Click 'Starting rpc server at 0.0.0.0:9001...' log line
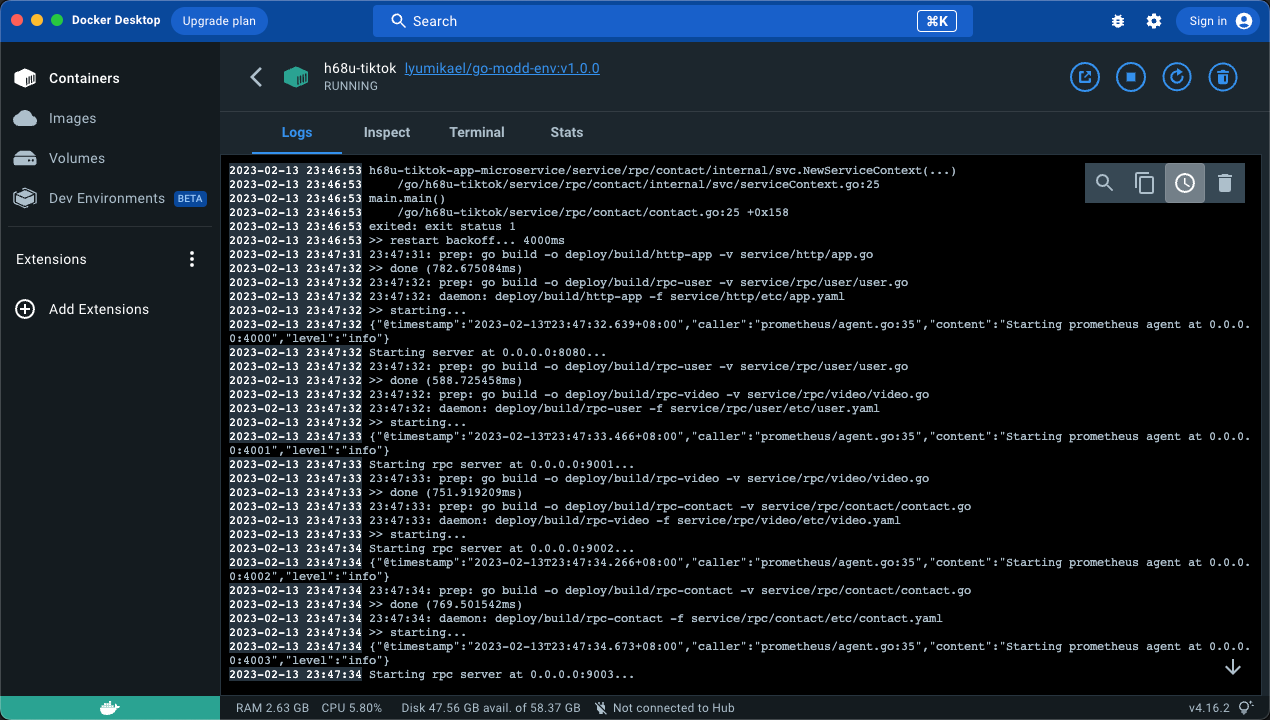Viewport: 1270px width, 720px height. click(x=502, y=465)
